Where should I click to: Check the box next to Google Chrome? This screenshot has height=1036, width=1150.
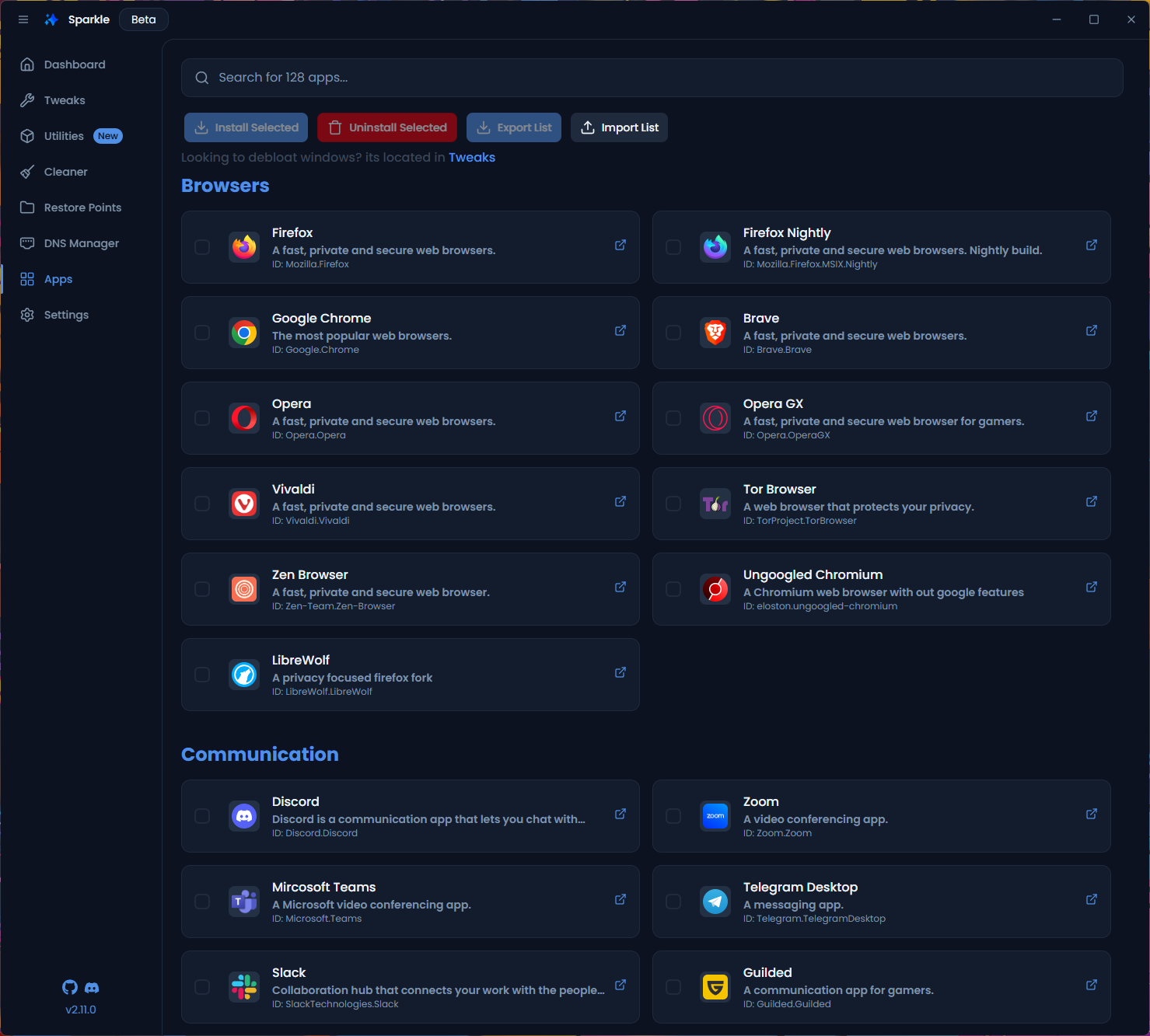[x=202, y=333]
